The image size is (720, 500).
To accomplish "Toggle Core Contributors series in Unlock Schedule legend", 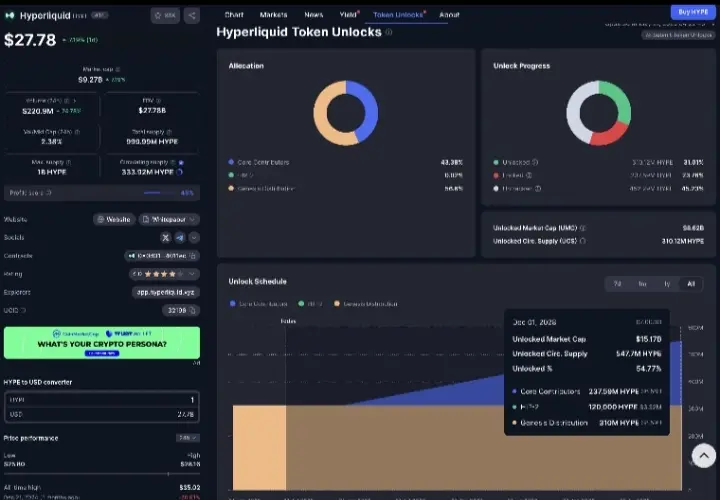I will click(x=259, y=303).
